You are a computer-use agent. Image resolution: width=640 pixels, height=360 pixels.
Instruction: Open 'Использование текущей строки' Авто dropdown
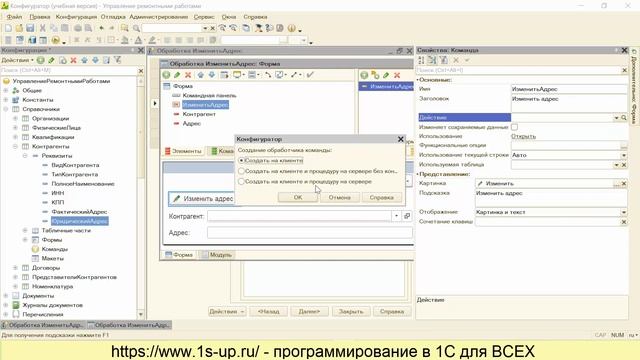[624, 155]
